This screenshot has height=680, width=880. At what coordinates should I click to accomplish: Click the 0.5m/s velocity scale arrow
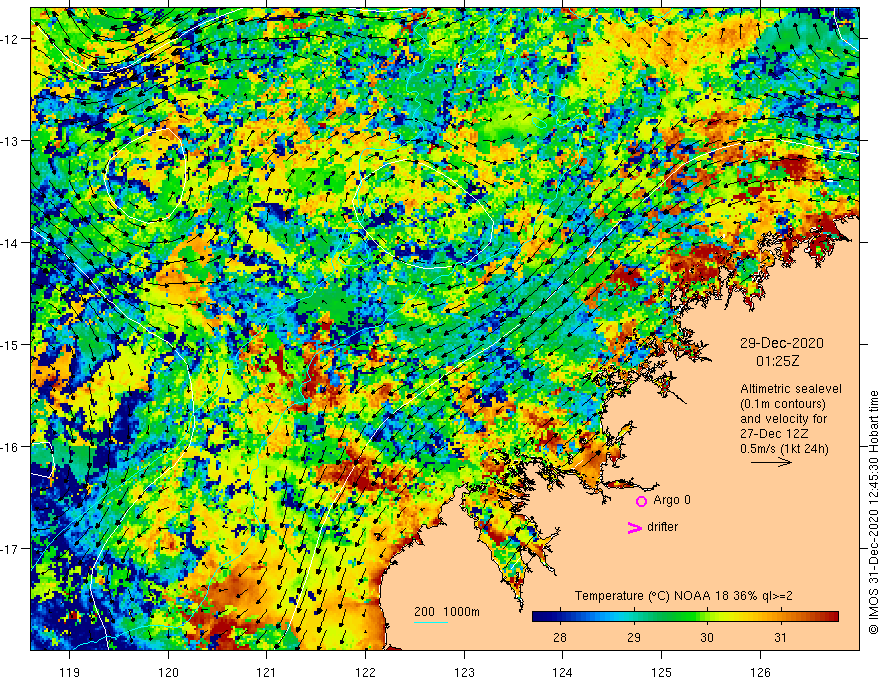click(771, 463)
